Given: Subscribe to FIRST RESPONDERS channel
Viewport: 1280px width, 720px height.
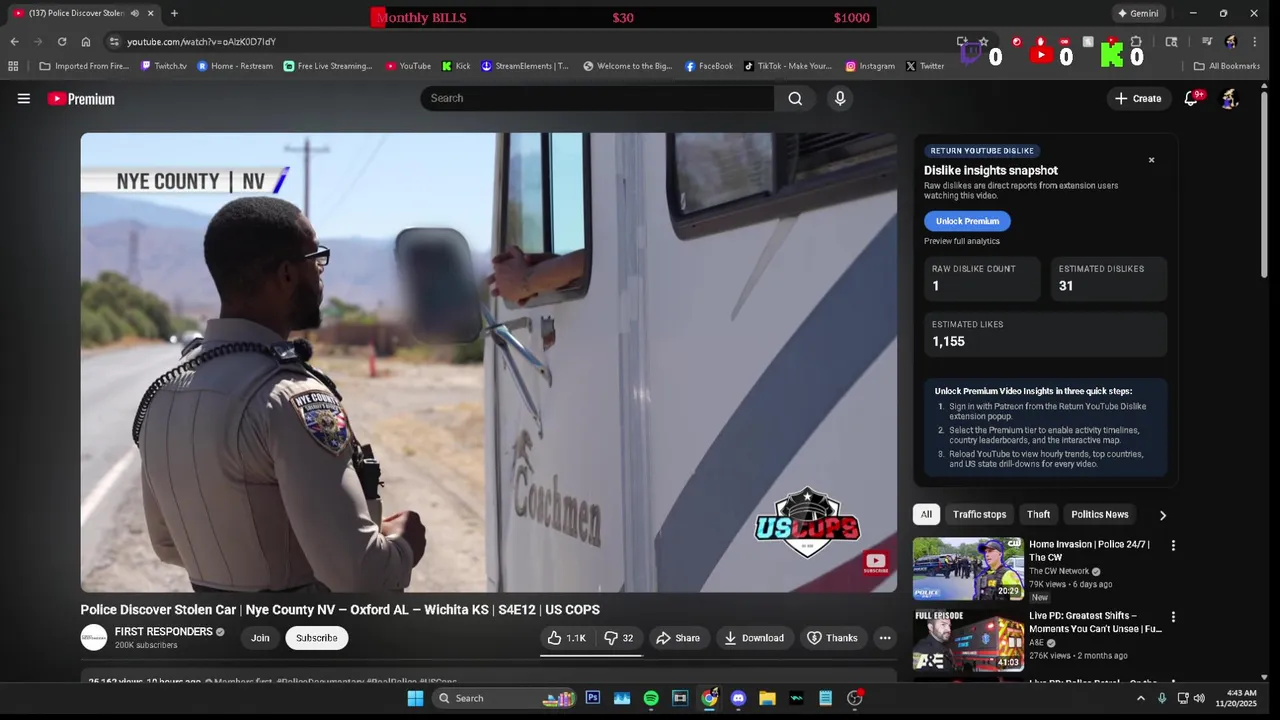Looking at the screenshot, I should (316, 638).
